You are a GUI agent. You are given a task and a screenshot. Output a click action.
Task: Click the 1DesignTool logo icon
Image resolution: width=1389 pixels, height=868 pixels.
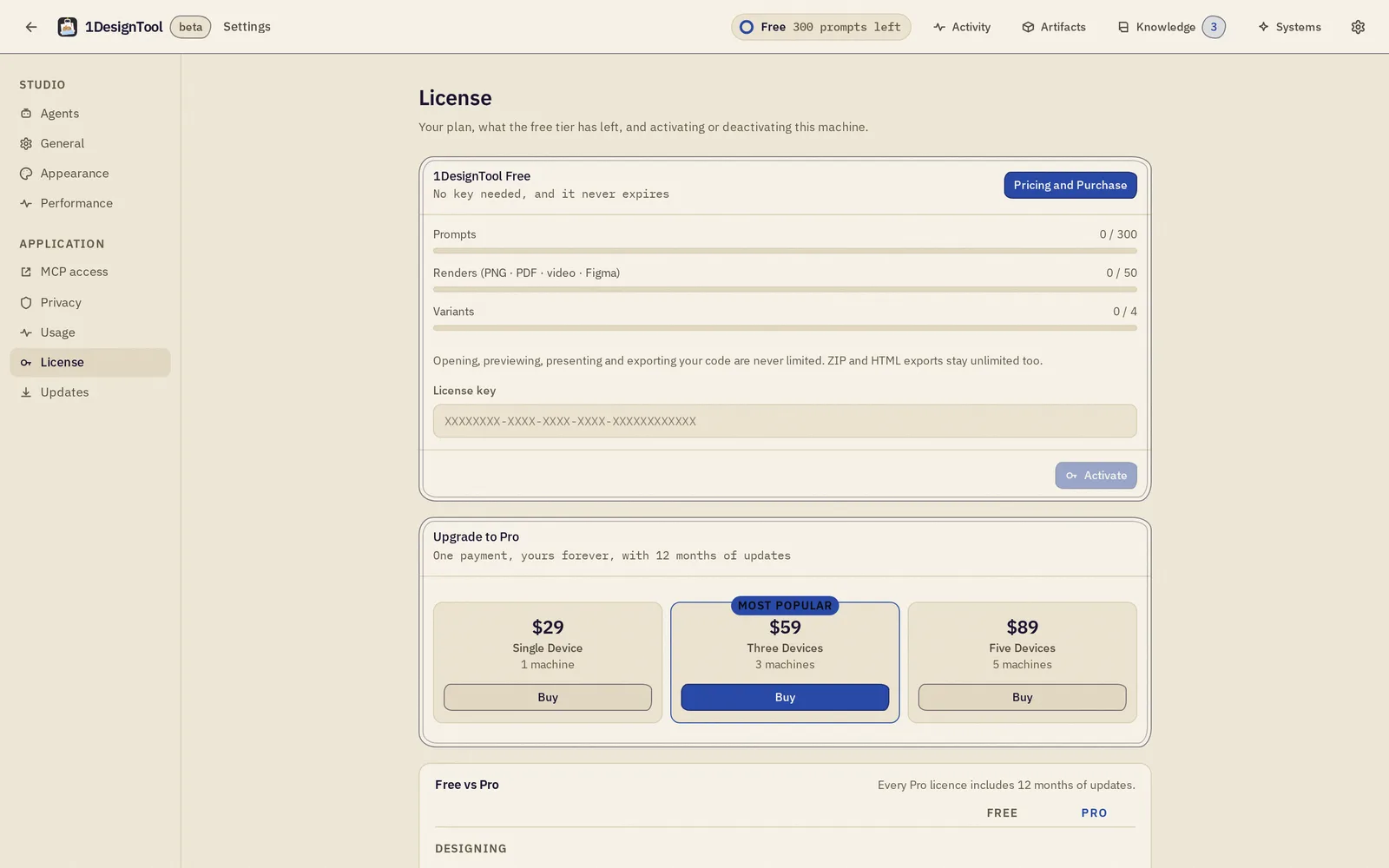pos(67,27)
